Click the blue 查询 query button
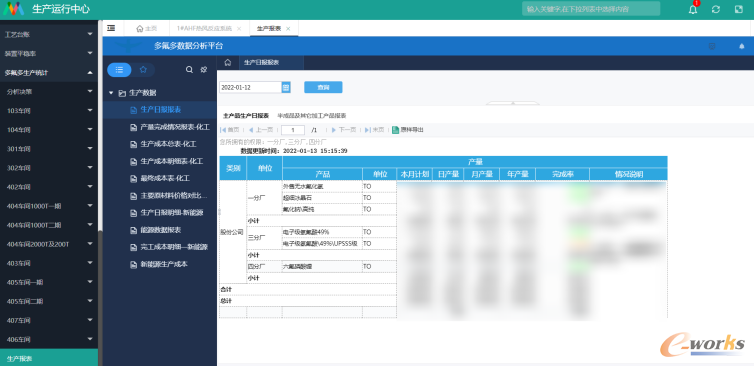This screenshot has width=755, height=367. [323, 87]
